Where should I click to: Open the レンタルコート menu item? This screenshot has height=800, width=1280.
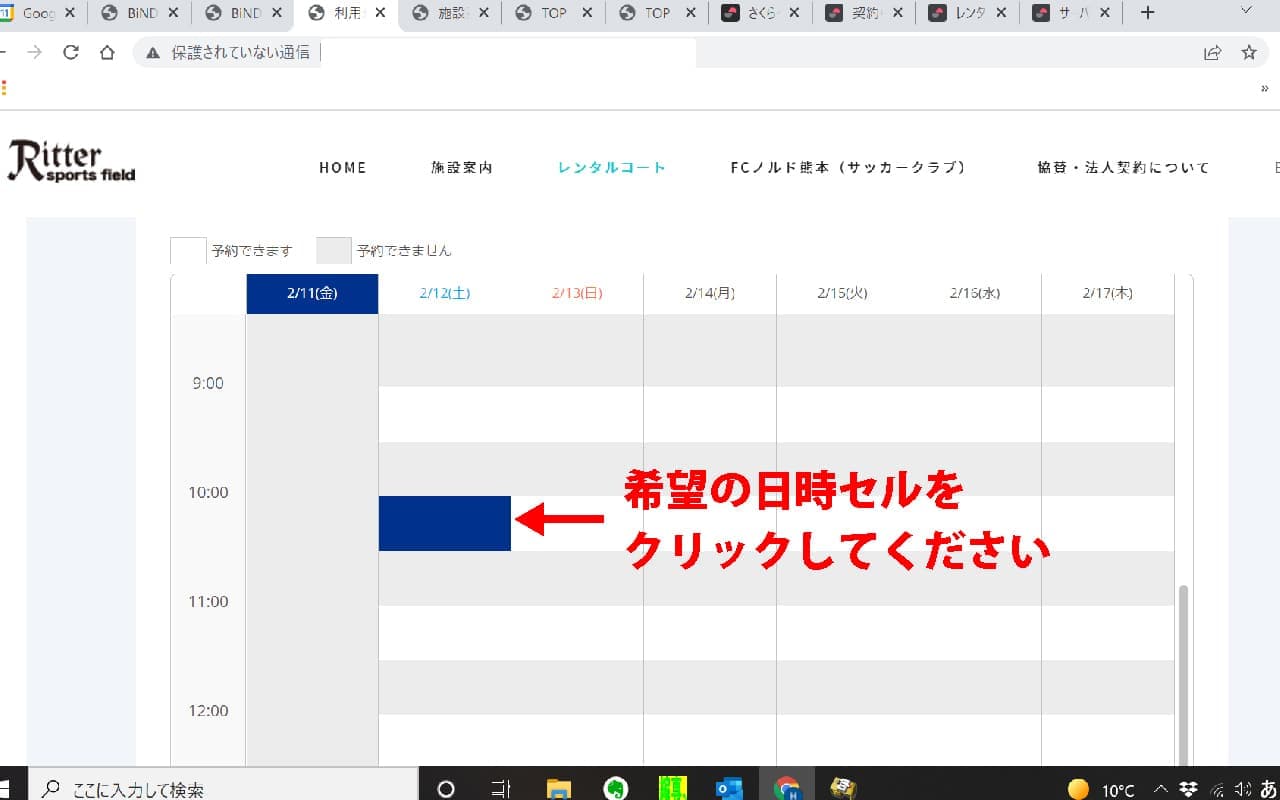(x=611, y=168)
